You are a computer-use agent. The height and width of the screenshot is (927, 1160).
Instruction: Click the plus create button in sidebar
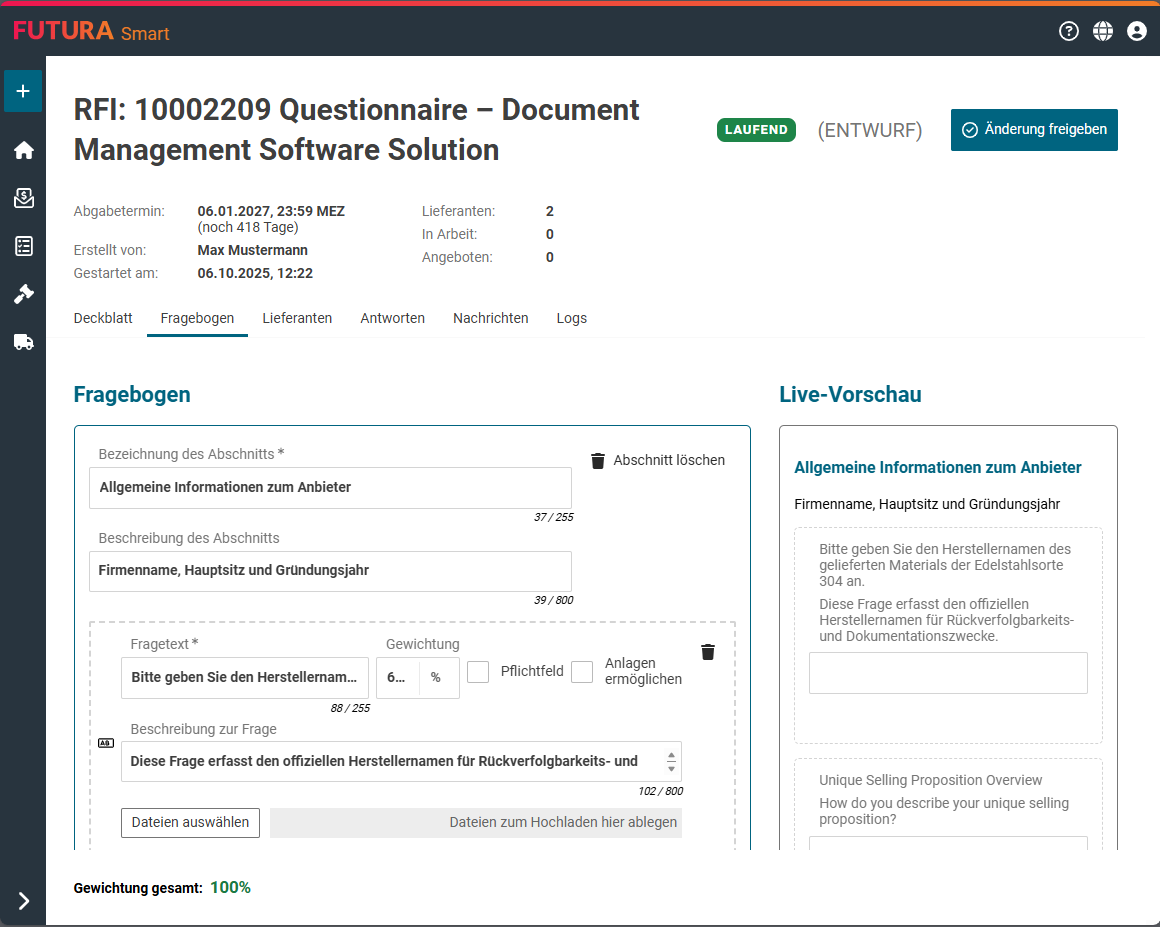(x=23, y=91)
